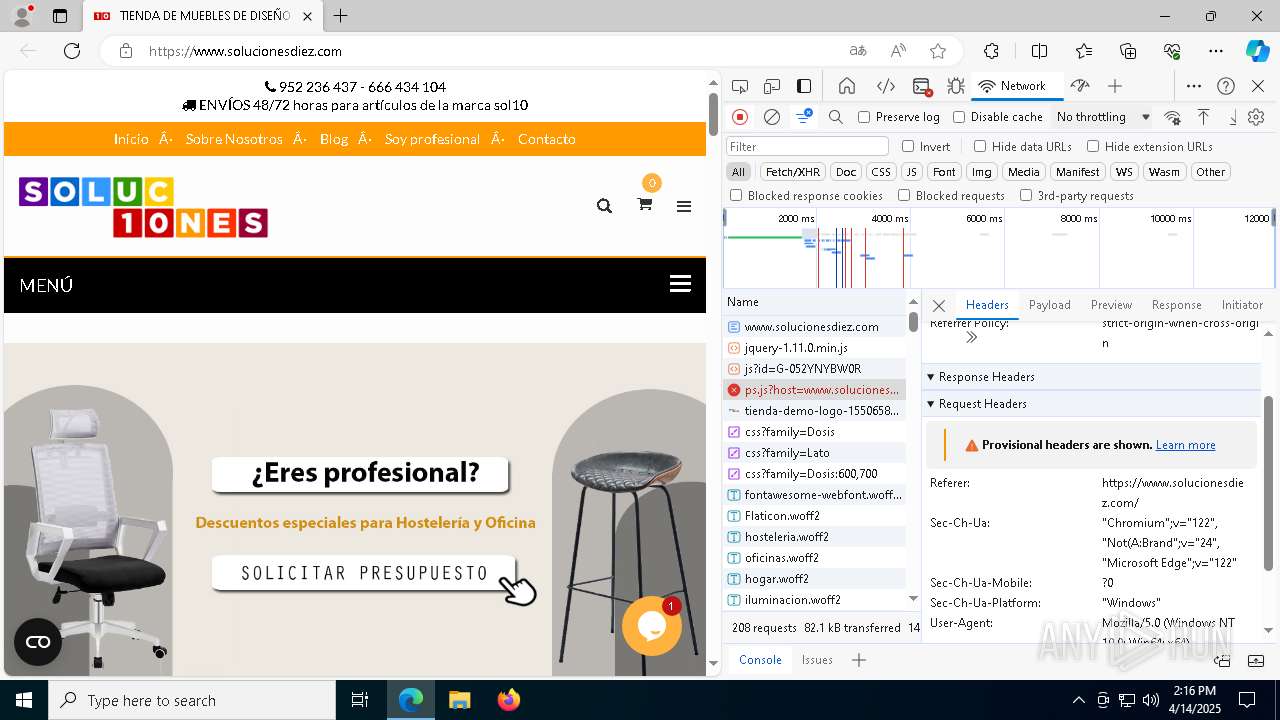Open Browser extensions puzzle icon
The width and height of the screenshot is (1280, 720).
[991, 51]
